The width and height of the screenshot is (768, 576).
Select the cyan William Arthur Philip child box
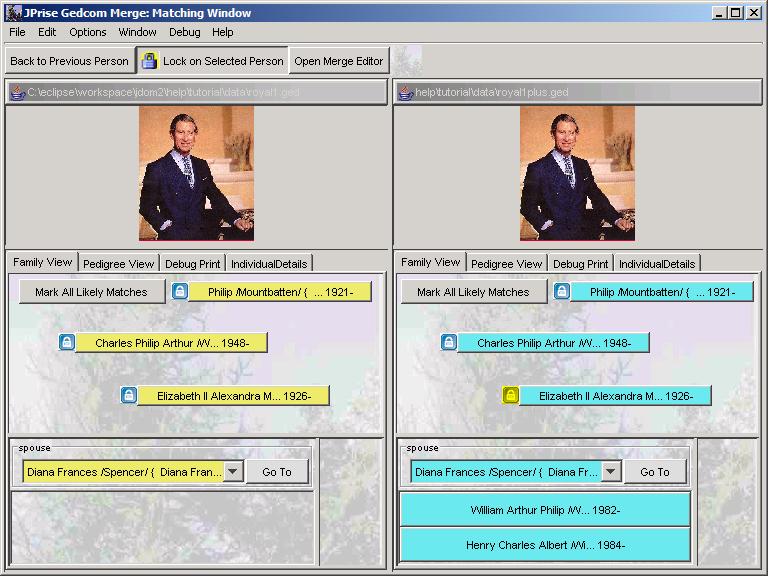pyautogui.click(x=545, y=510)
